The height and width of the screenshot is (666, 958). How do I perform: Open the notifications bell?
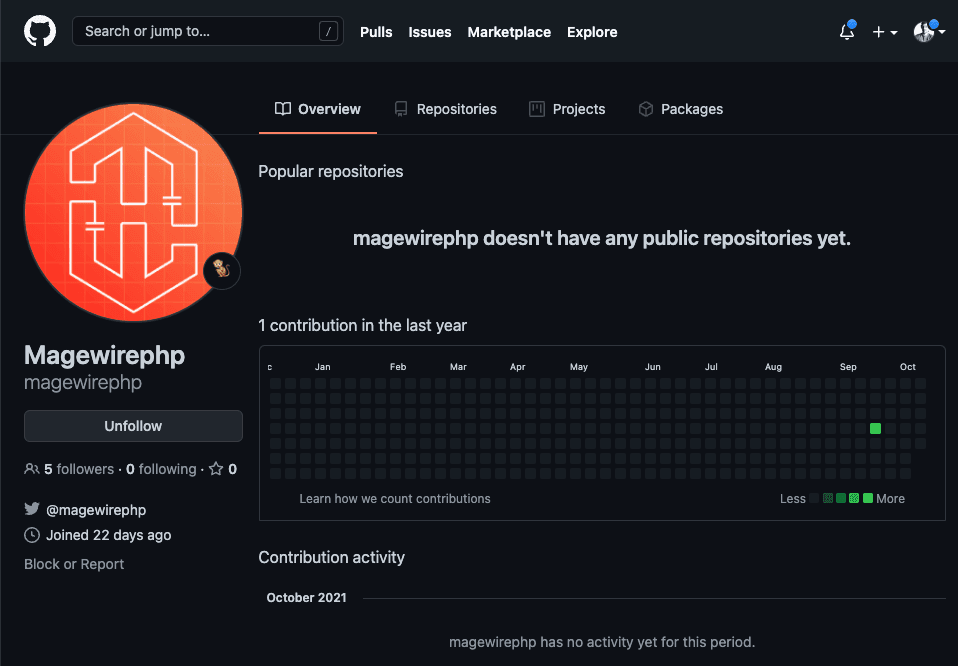click(x=846, y=32)
